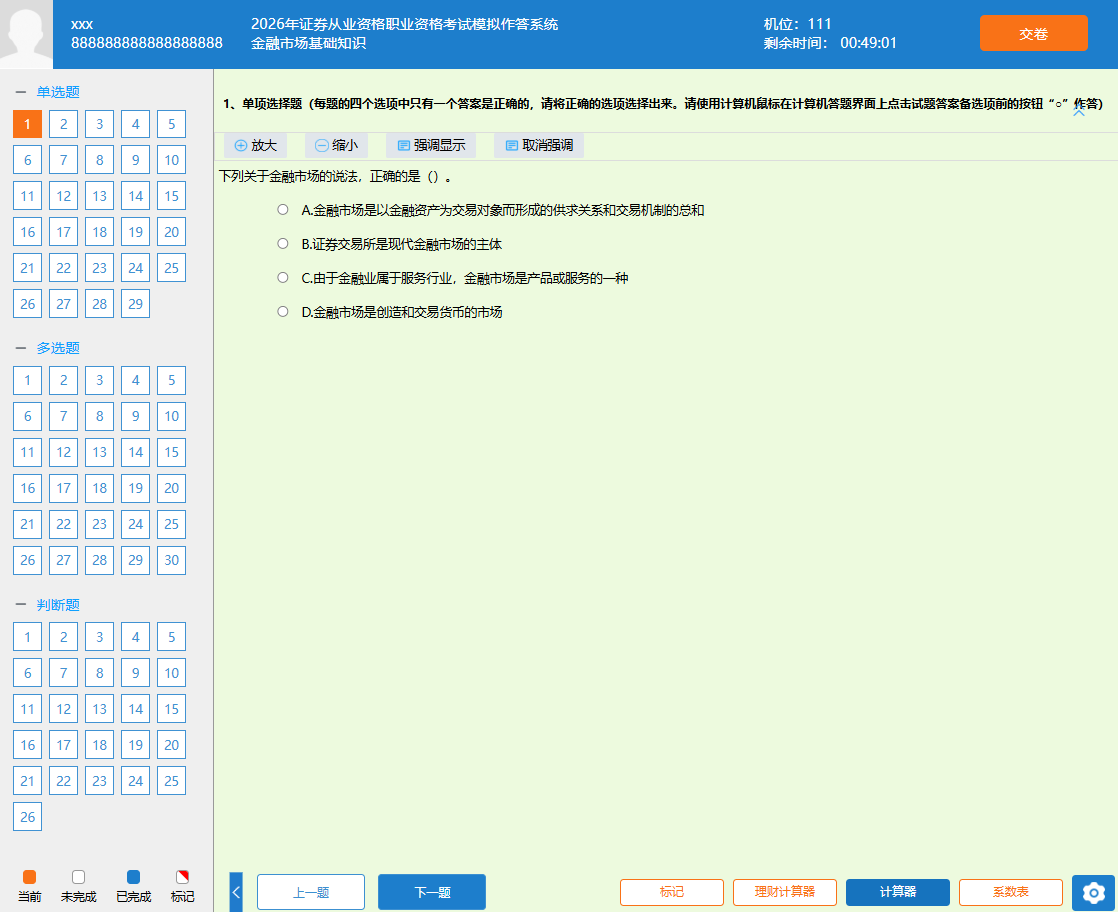Collapse the sidebar with the left arrow
The width and height of the screenshot is (1118, 912).
[x=236, y=892]
